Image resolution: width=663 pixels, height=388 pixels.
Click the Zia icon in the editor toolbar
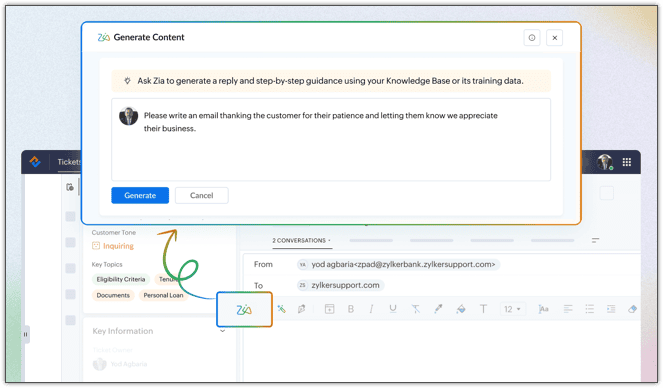[244, 310]
